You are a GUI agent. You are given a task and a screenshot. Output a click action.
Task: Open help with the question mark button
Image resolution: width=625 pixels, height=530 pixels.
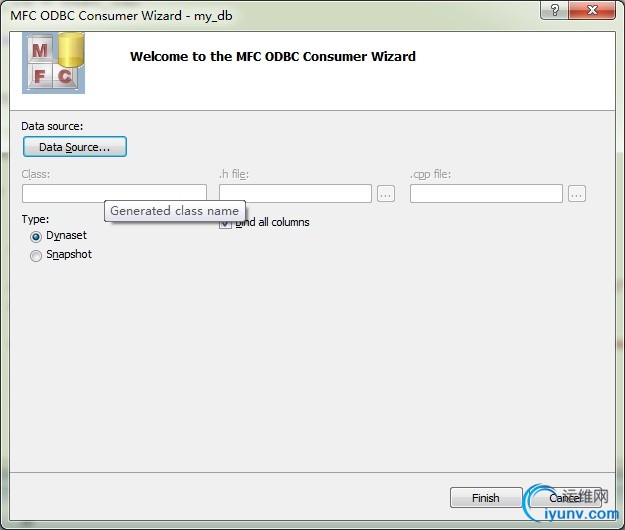click(554, 10)
